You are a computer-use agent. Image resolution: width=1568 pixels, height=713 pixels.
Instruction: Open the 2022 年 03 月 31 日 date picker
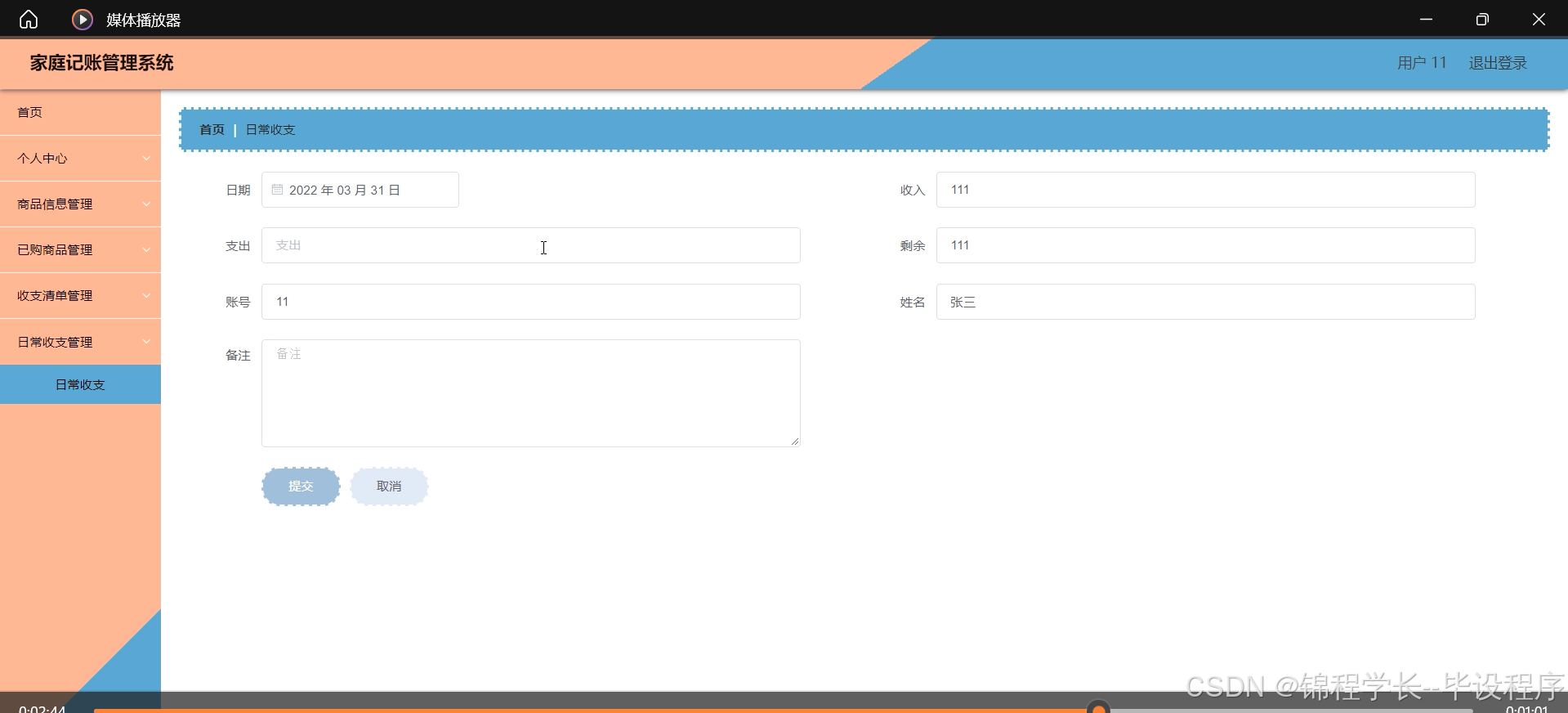pyautogui.click(x=360, y=190)
